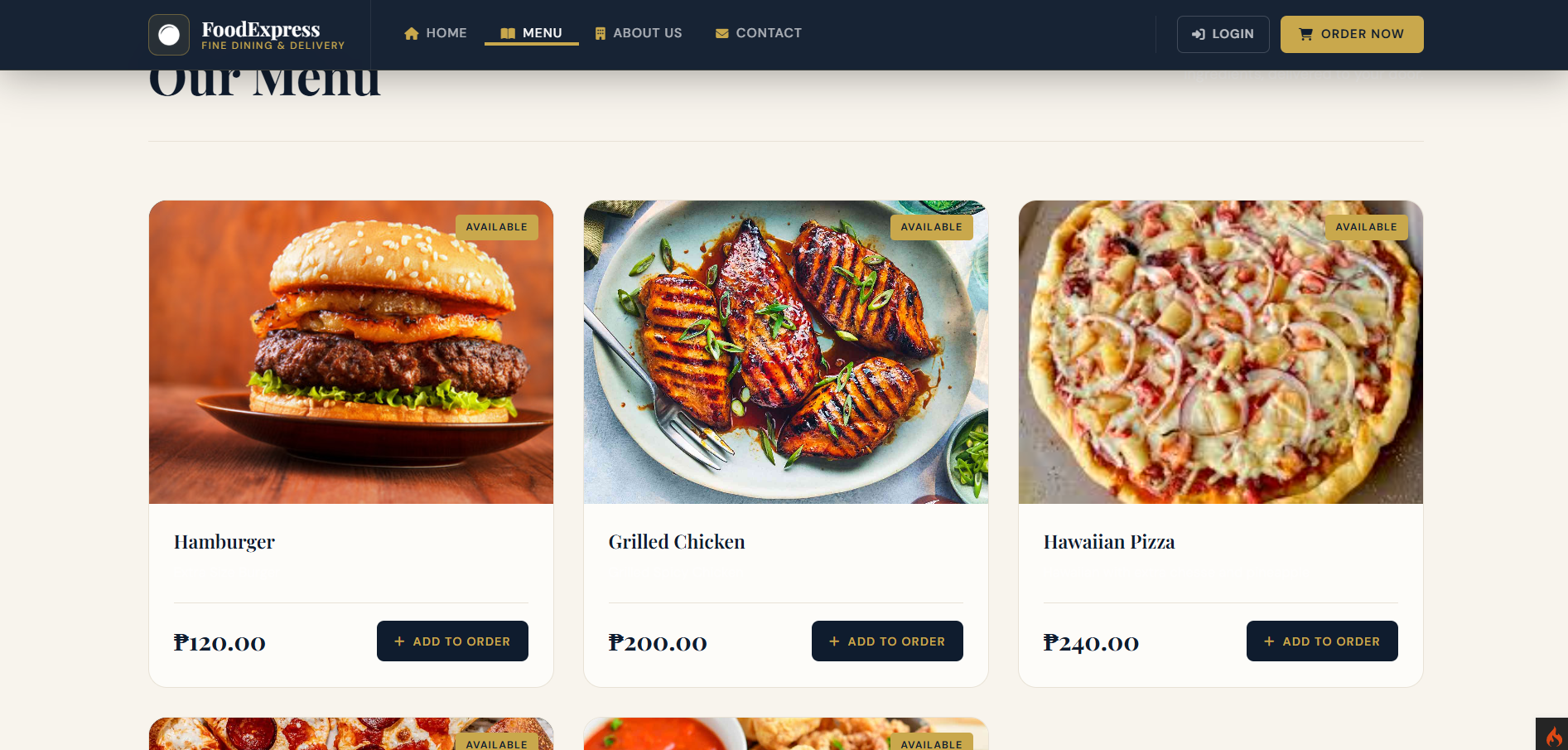Open the About Us page

tap(639, 33)
